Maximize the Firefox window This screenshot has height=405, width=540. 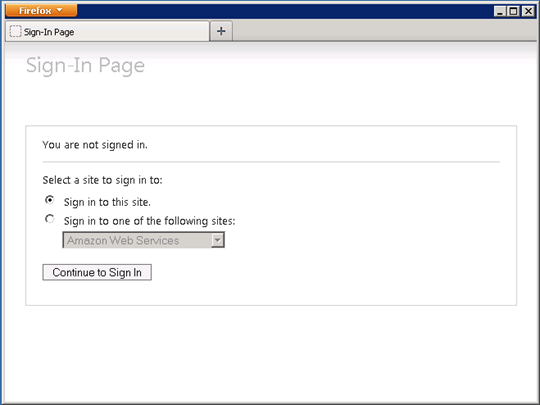(x=513, y=11)
